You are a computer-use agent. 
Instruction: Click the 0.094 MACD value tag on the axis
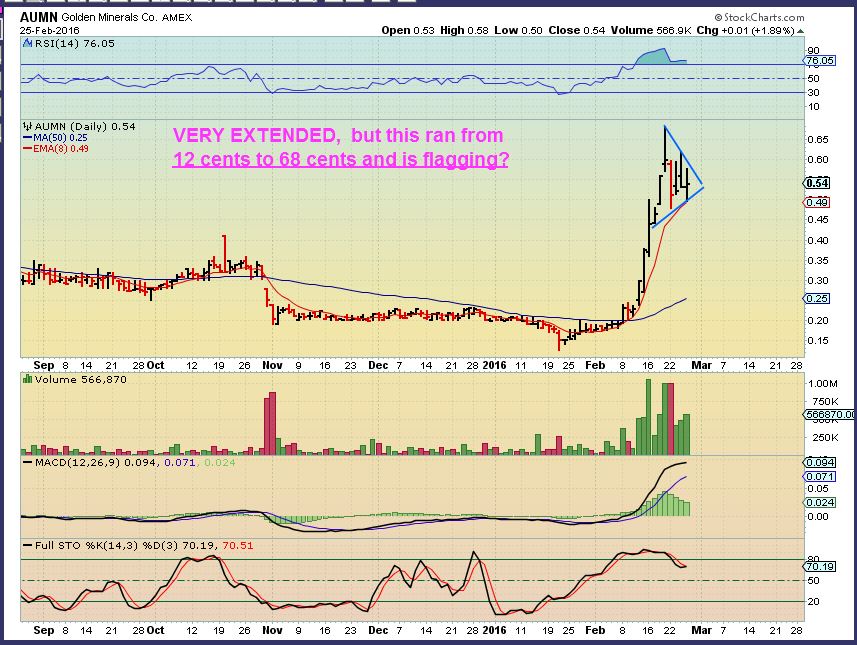[x=820, y=462]
